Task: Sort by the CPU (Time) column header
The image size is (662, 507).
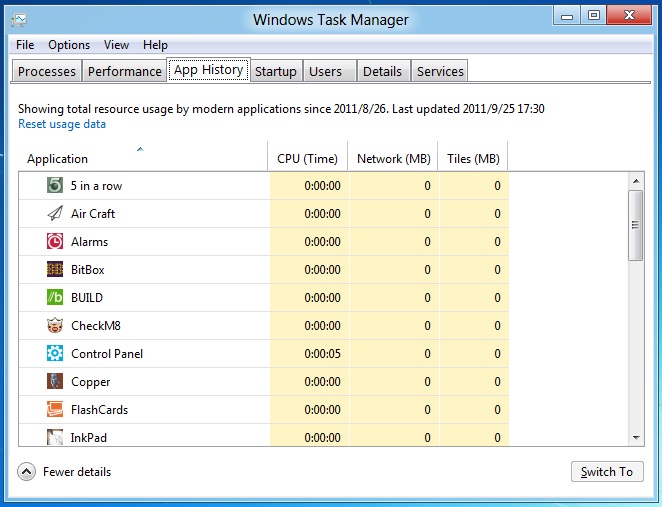Action: 307,156
